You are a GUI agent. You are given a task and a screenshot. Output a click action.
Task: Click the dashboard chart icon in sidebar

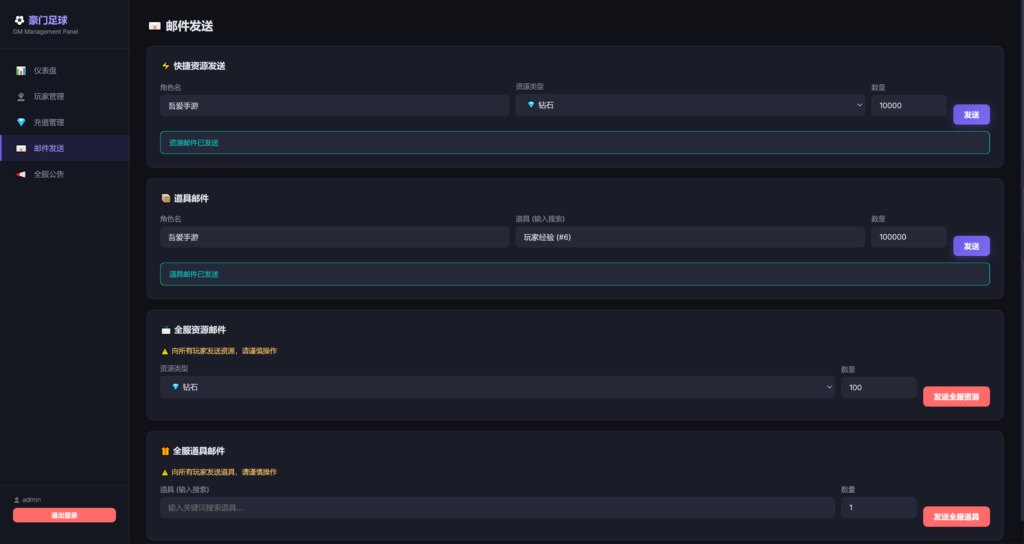click(x=21, y=71)
